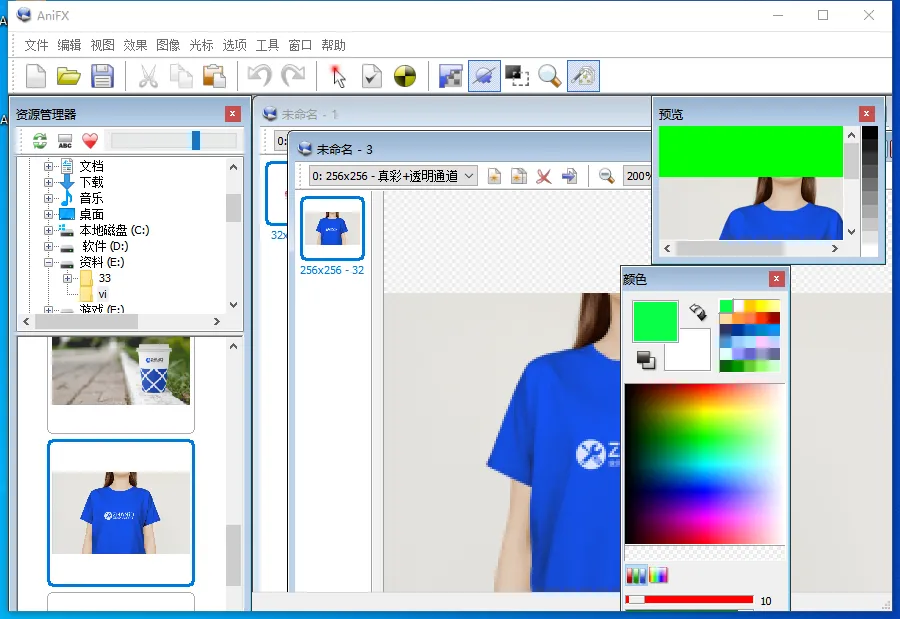Select the blue T-shirt thumbnail in file browser

121,512
